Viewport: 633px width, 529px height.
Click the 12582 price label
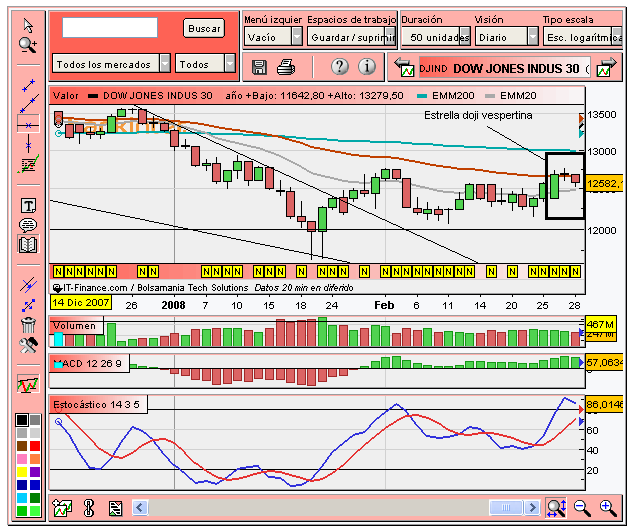[606, 184]
